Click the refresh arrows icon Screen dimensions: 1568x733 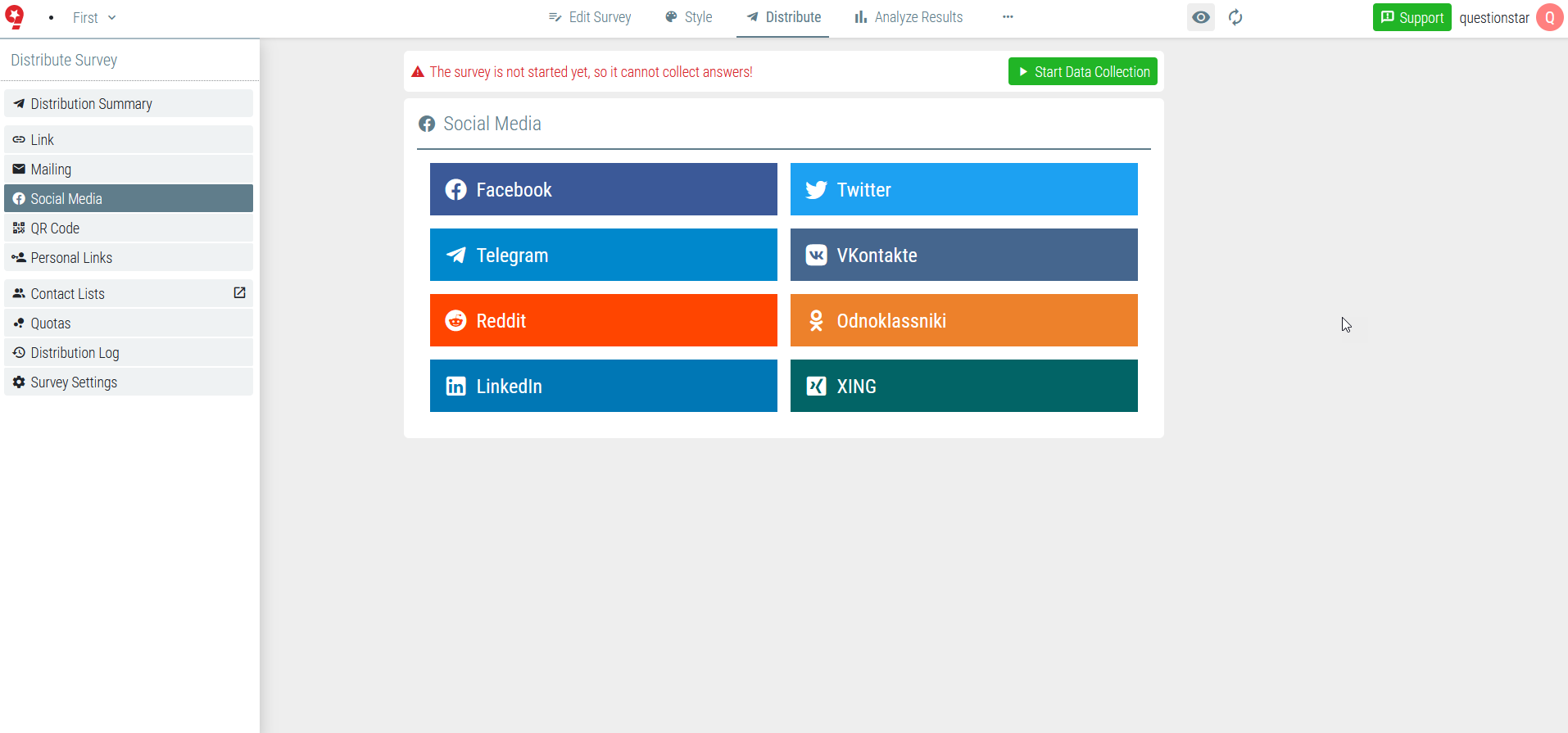pos(1235,17)
